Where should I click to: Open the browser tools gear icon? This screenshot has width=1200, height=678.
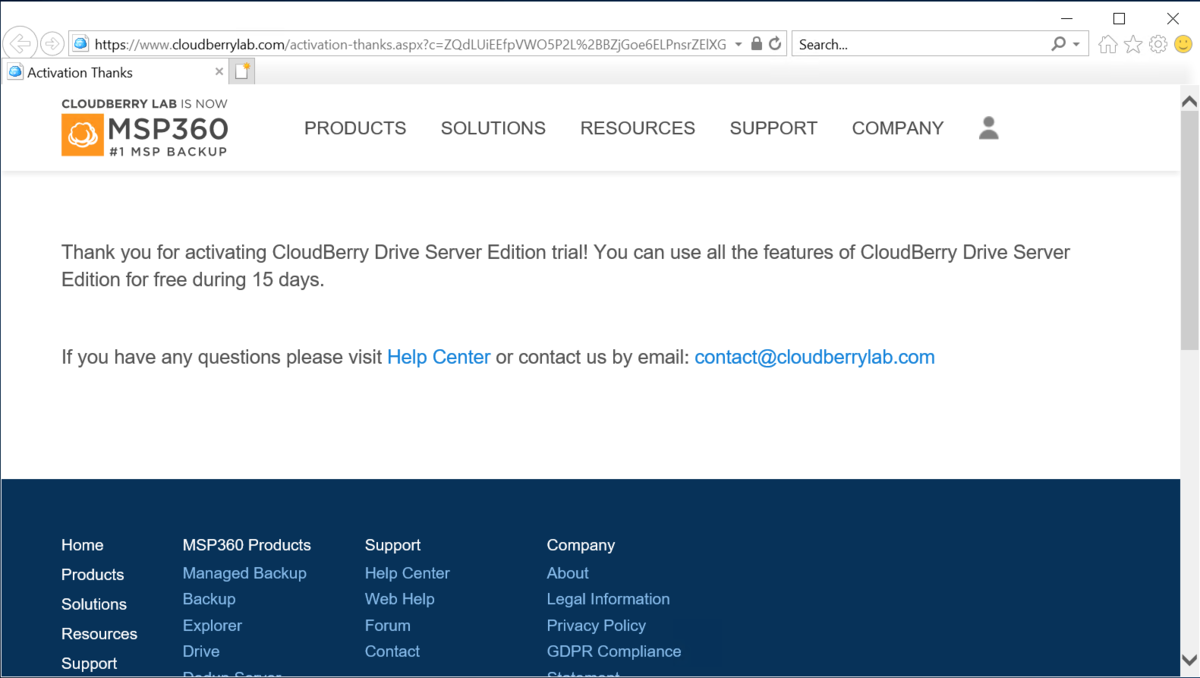1158,44
